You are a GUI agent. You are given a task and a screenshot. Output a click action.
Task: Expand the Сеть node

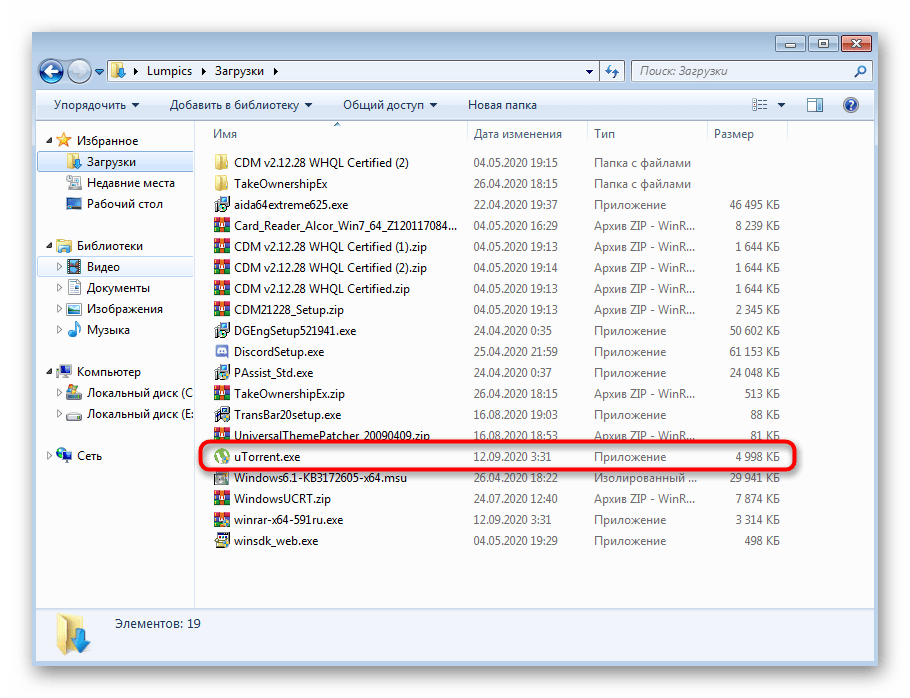coord(49,456)
